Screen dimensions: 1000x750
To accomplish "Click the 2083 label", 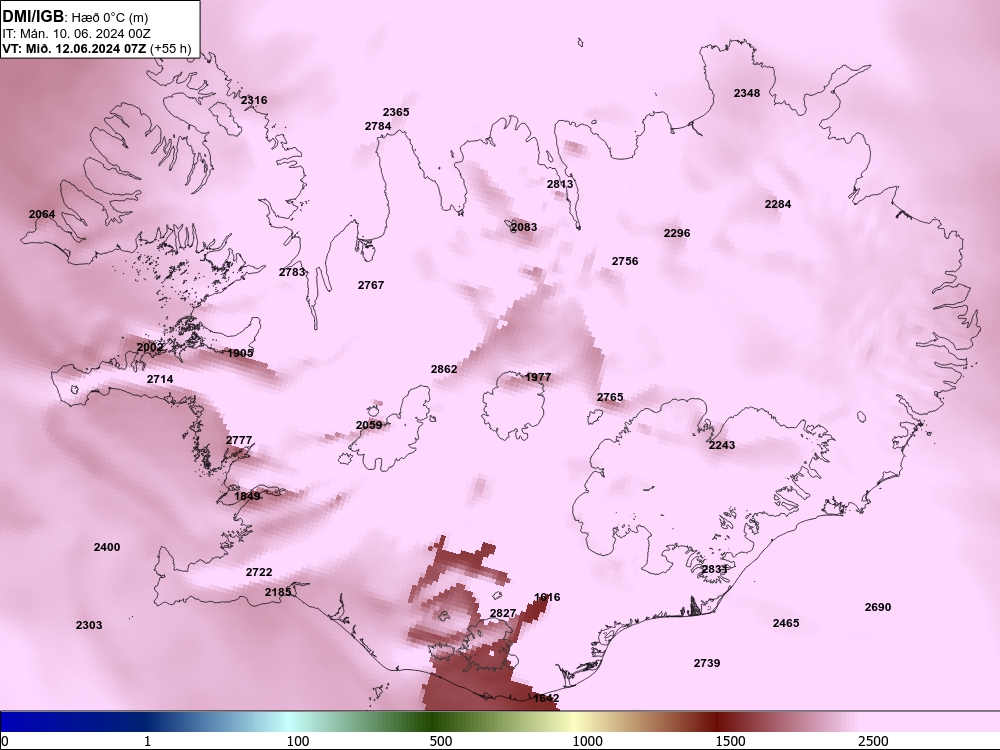I will pyautogui.click(x=524, y=227).
